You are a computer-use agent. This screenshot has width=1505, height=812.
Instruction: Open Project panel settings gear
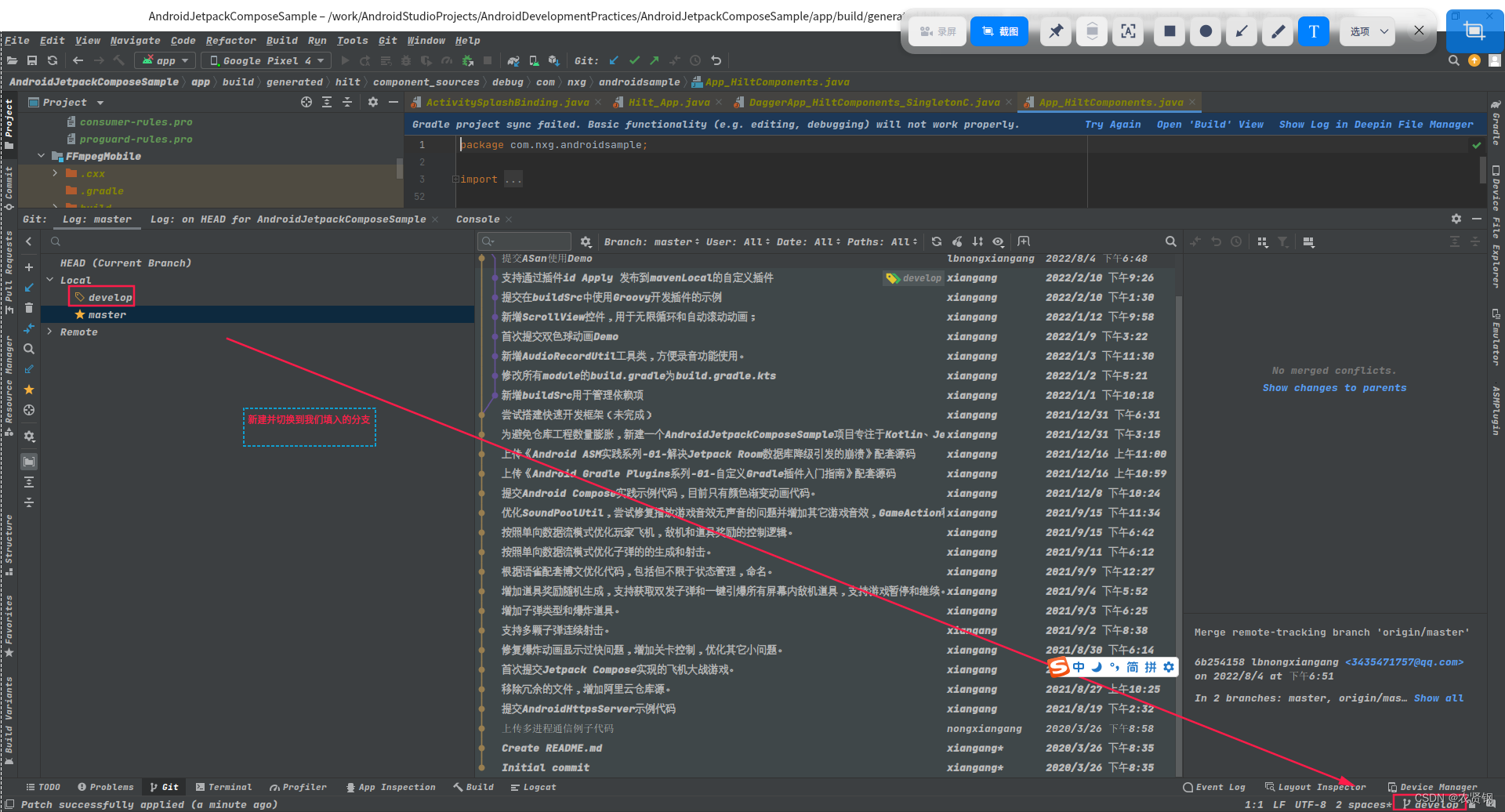[x=373, y=102]
